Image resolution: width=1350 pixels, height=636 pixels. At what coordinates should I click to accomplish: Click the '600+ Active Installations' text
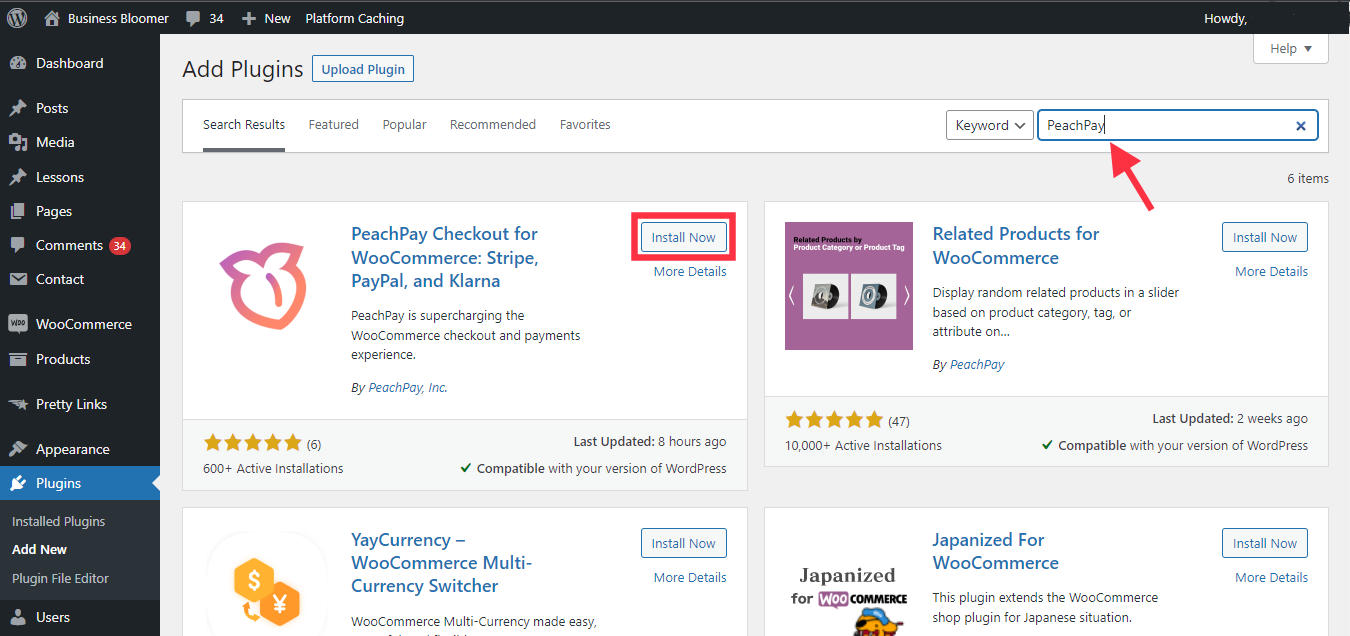[x=273, y=468]
